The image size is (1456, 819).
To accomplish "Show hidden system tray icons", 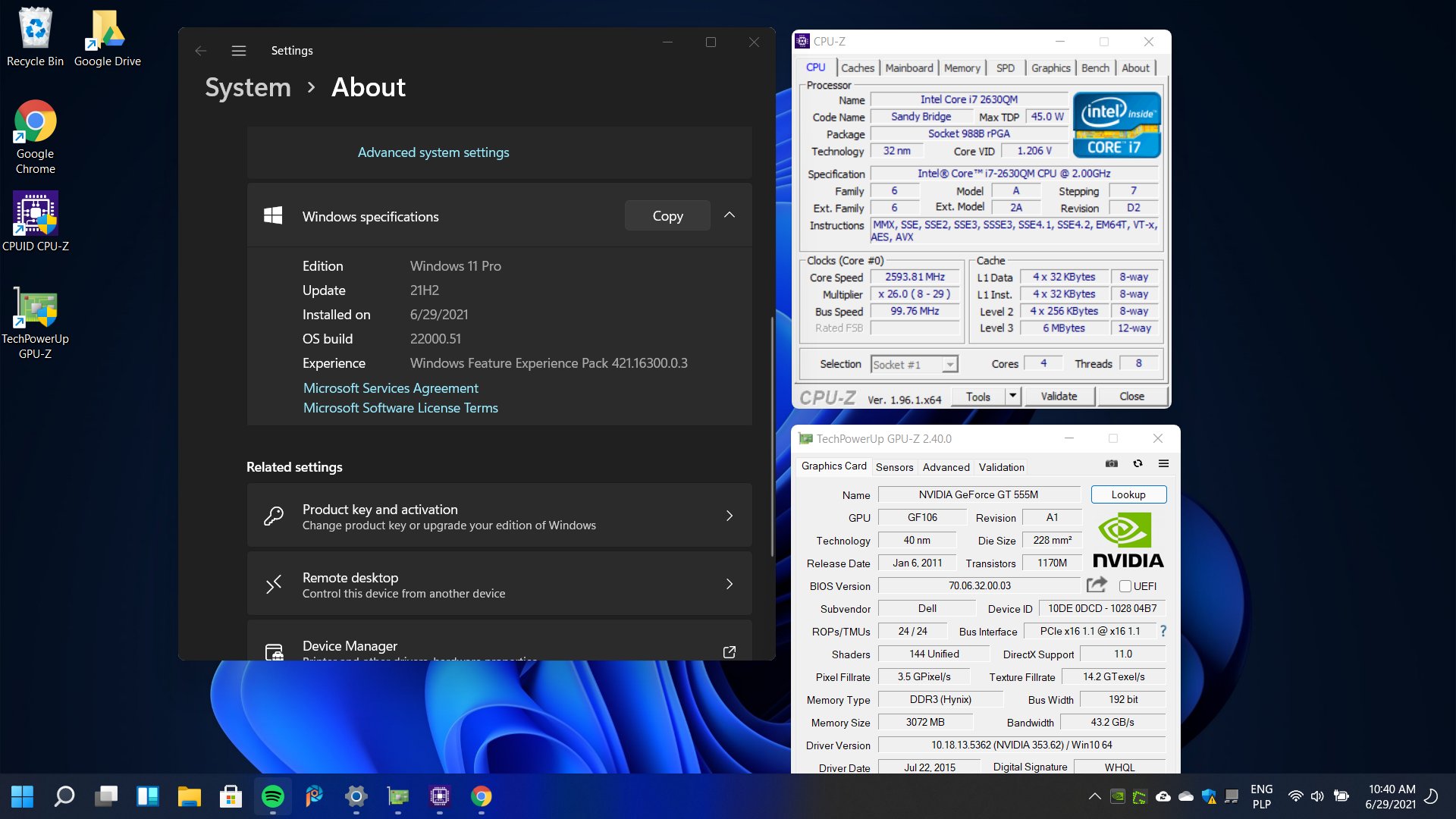I will [1094, 796].
